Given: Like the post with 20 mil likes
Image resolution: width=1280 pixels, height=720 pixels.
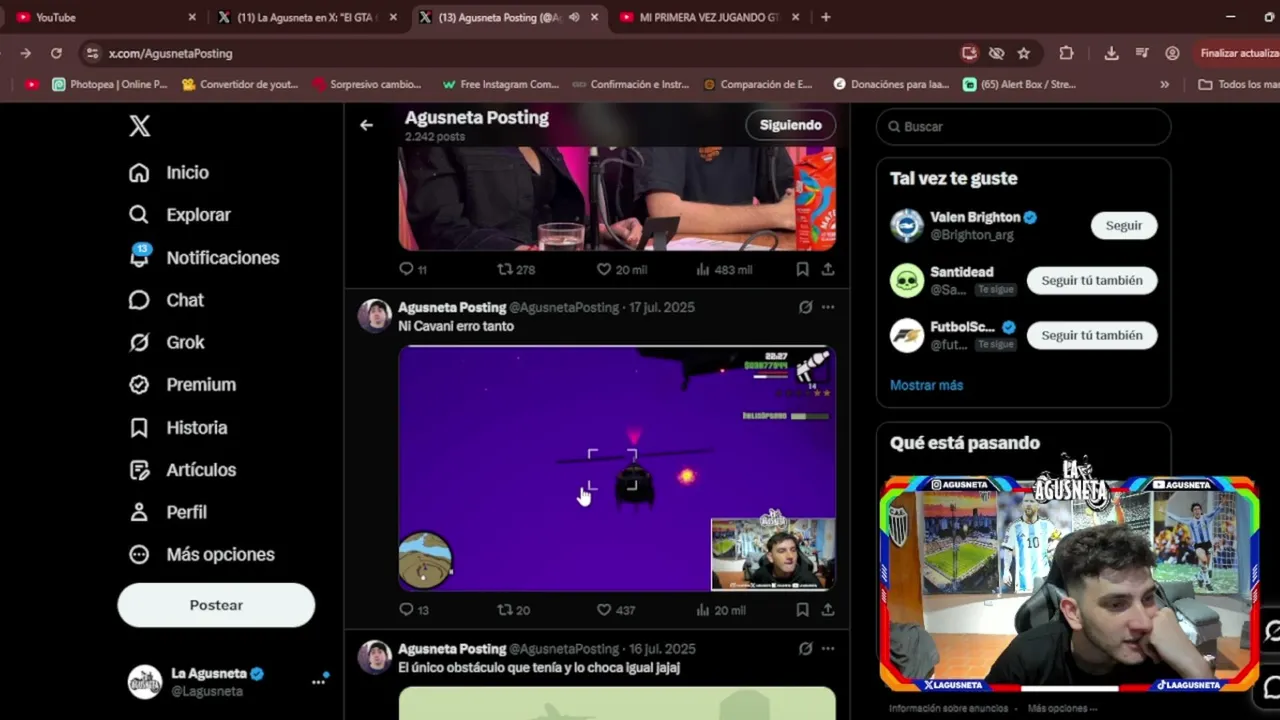Looking at the screenshot, I should [622, 269].
